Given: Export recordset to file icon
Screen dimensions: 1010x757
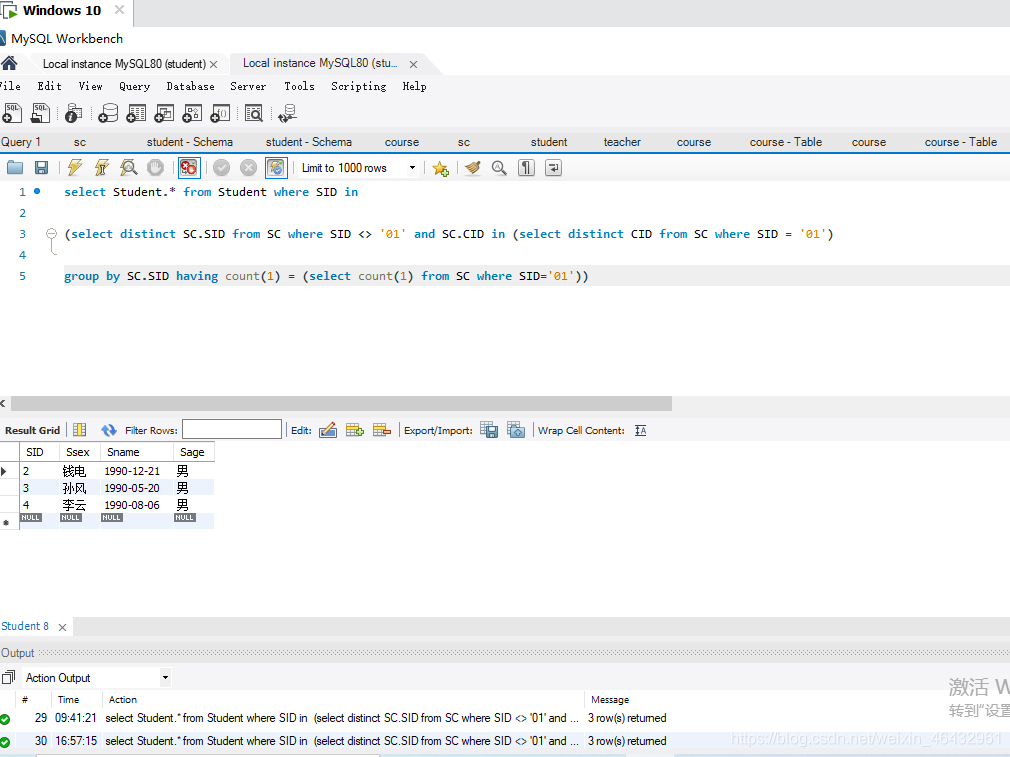Looking at the screenshot, I should (489, 430).
